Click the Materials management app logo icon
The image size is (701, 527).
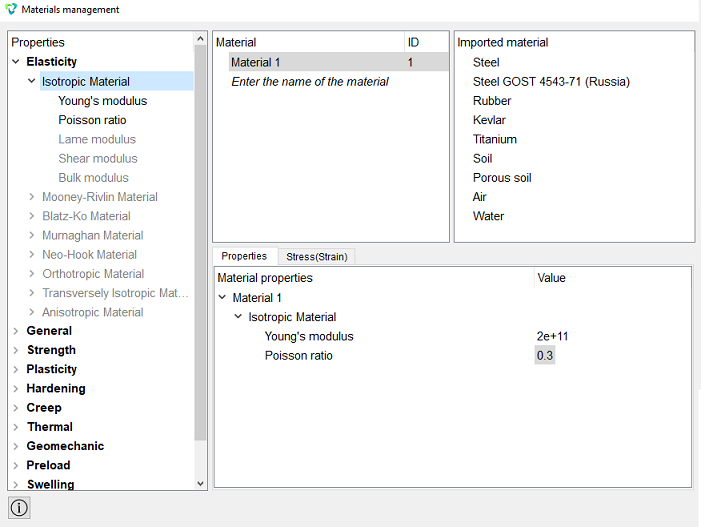[10, 9]
